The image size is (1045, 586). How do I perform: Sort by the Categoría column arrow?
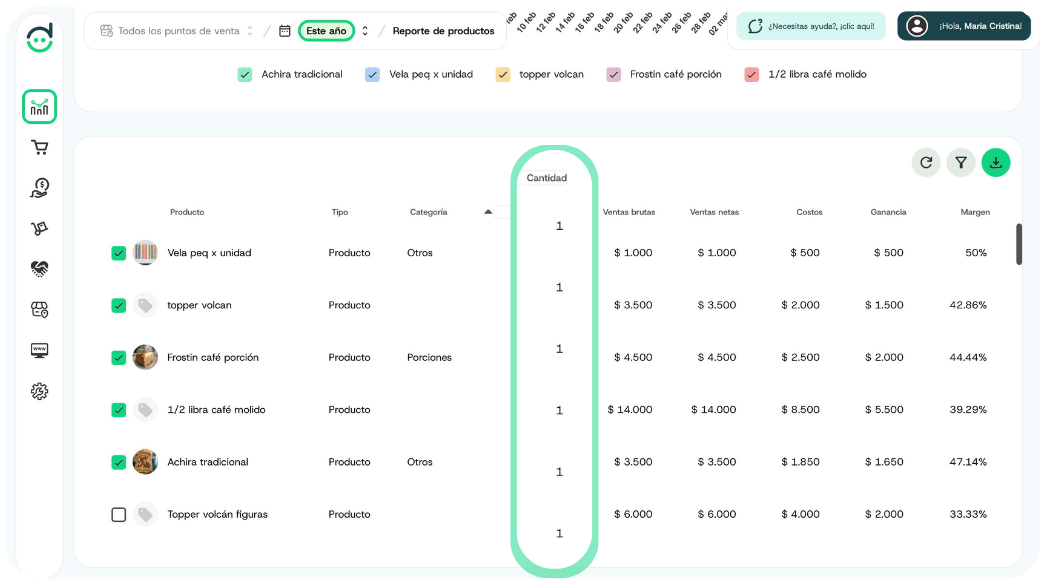488,212
